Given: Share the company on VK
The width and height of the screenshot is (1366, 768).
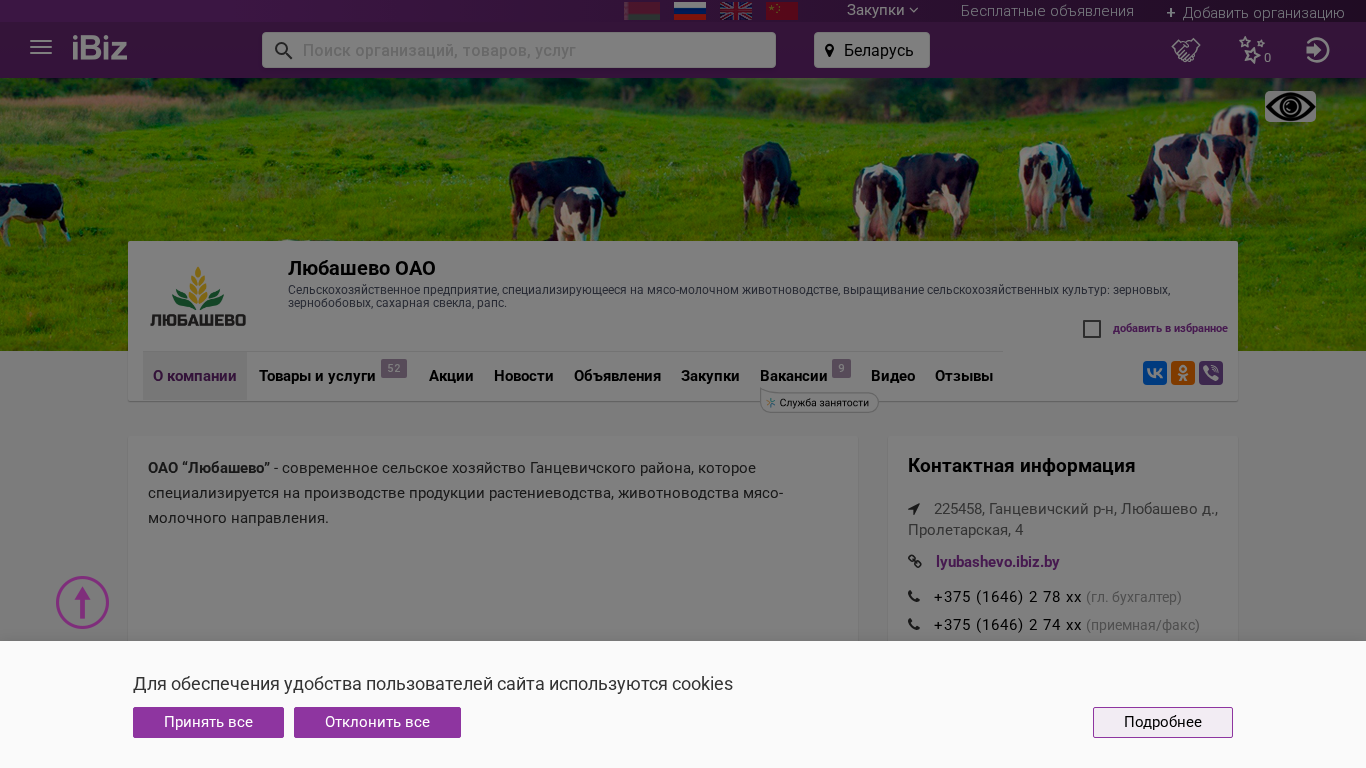Looking at the screenshot, I should pyautogui.click(x=1155, y=373).
